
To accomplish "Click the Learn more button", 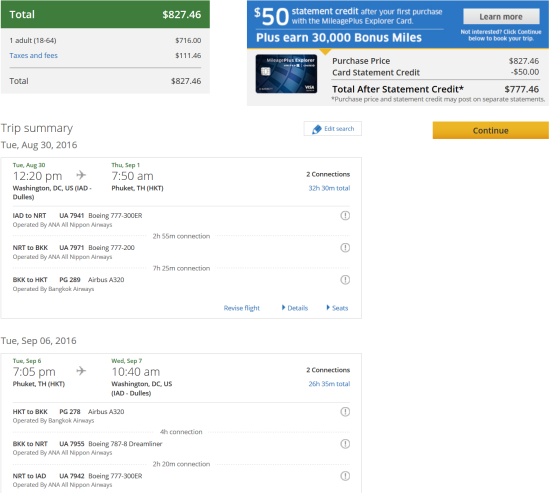I will [501, 16].
